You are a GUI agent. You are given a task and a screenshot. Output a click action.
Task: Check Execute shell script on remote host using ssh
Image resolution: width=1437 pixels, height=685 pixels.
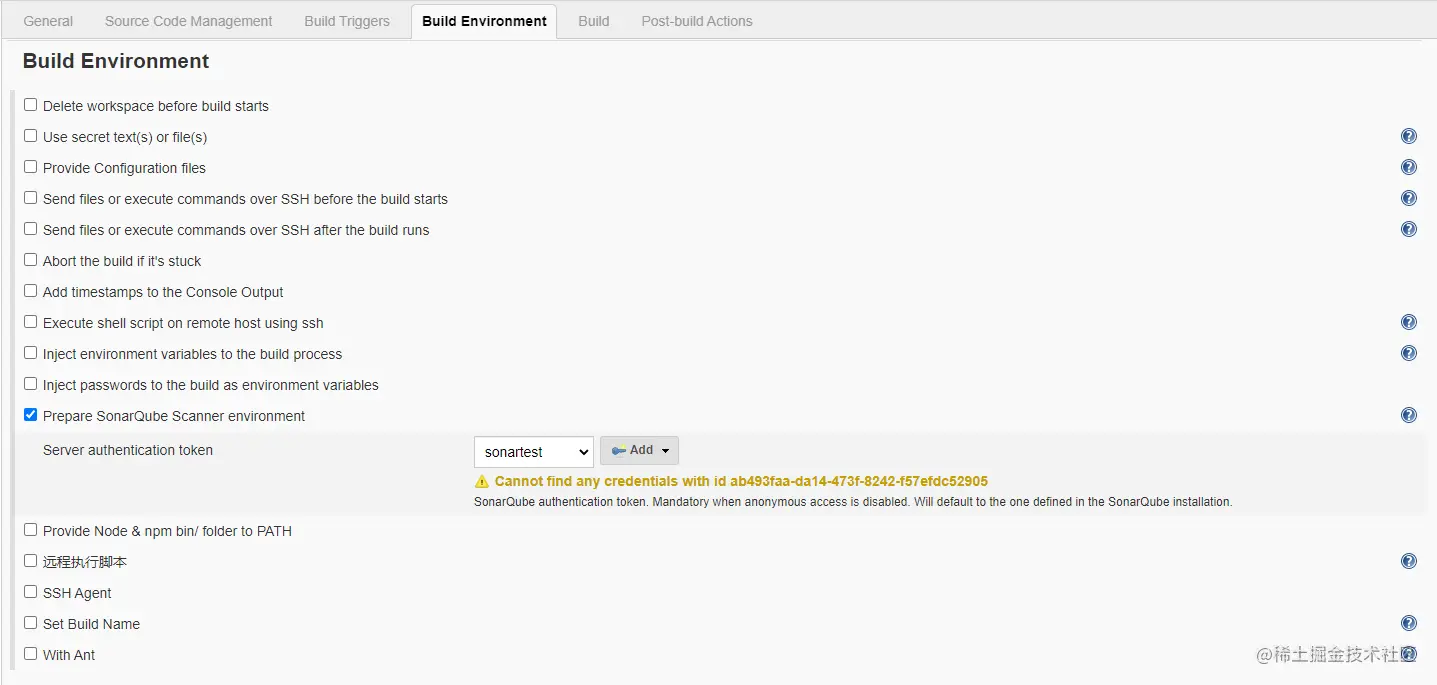(x=30, y=322)
